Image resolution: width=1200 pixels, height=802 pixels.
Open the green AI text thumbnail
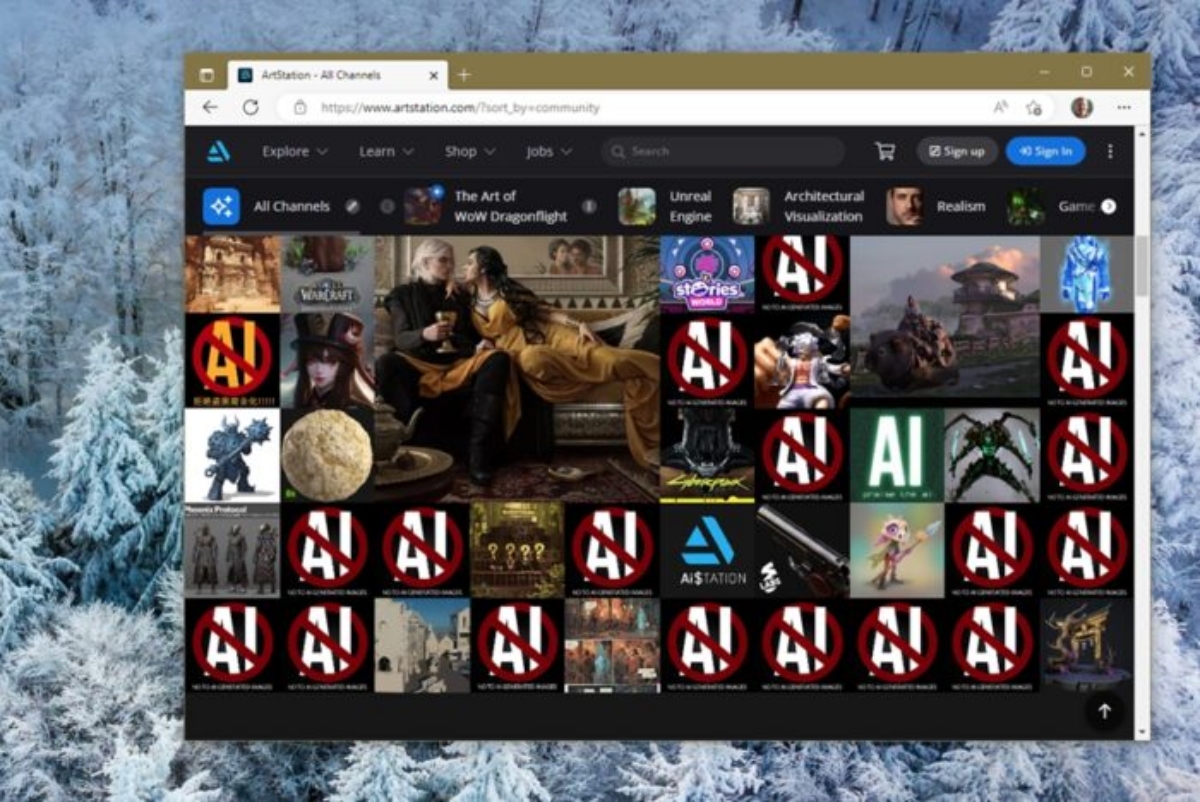pyautogui.click(x=897, y=454)
